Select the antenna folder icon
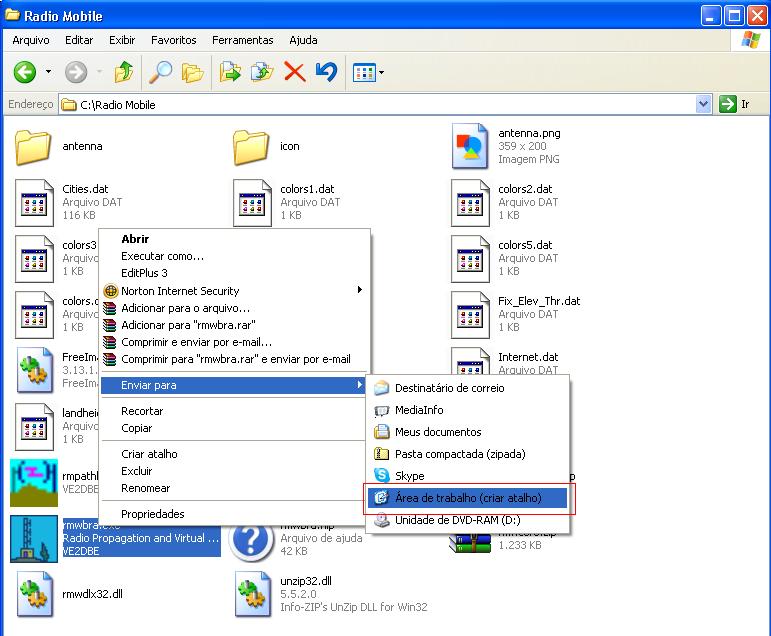Viewport: 771px width, 636px height. pyautogui.click(x=33, y=147)
